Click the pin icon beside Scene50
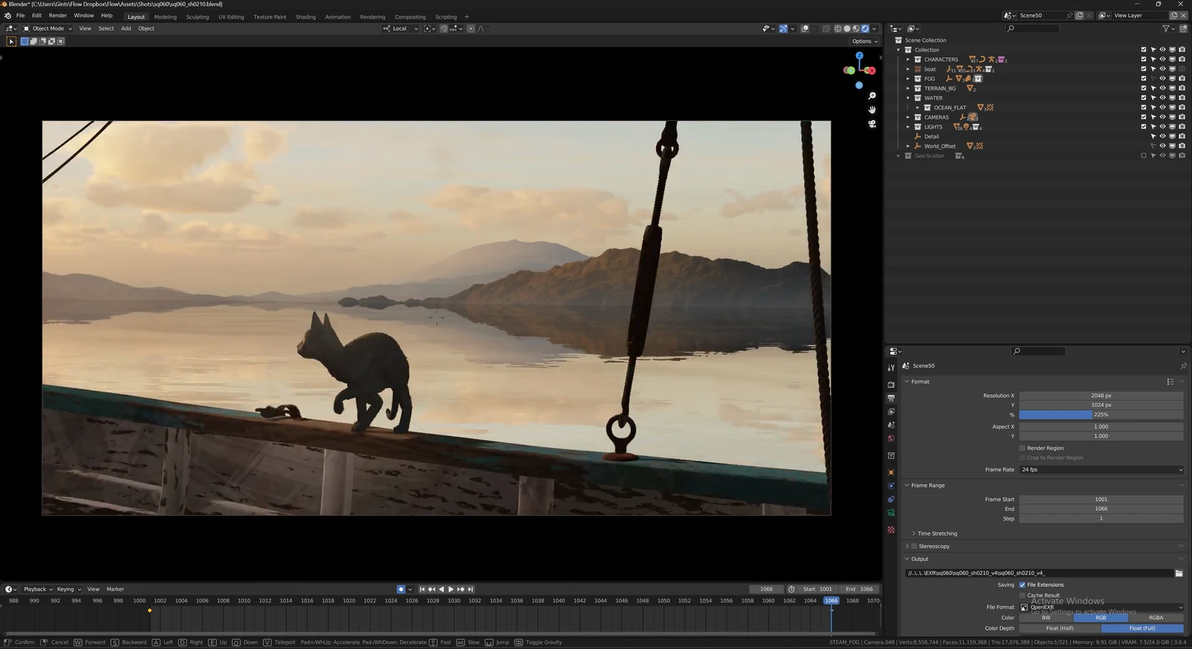Image resolution: width=1192 pixels, height=649 pixels. [1183, 366]
